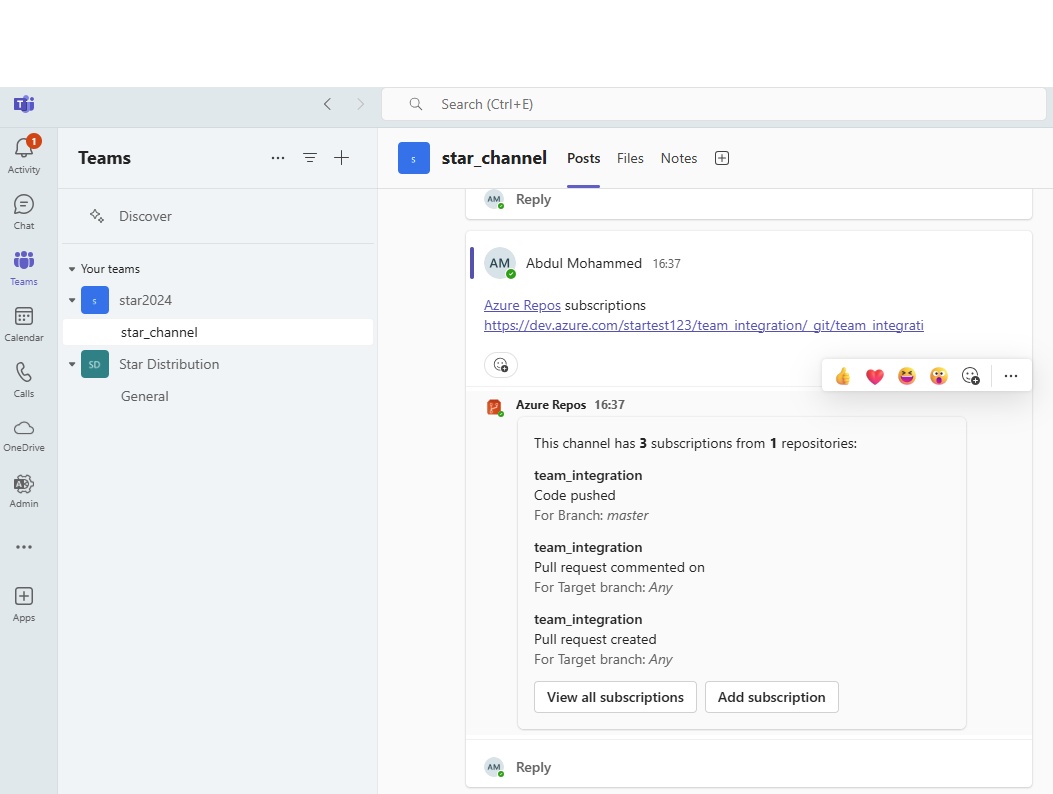Add a tab to star_channel

pos(722,158)
